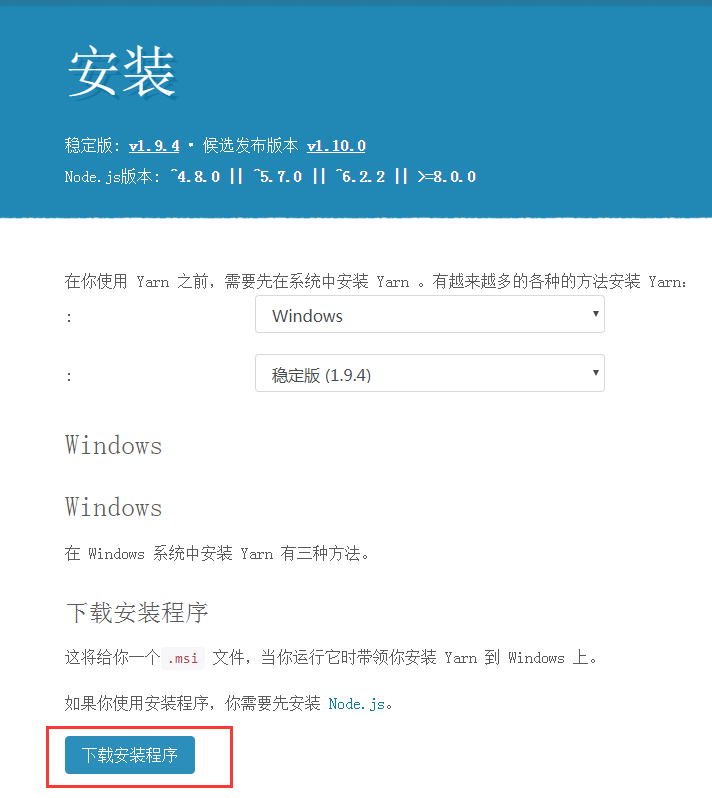712x798 pixels.
Task: Click the .msi inline code snippet
Action: (183, 659)
